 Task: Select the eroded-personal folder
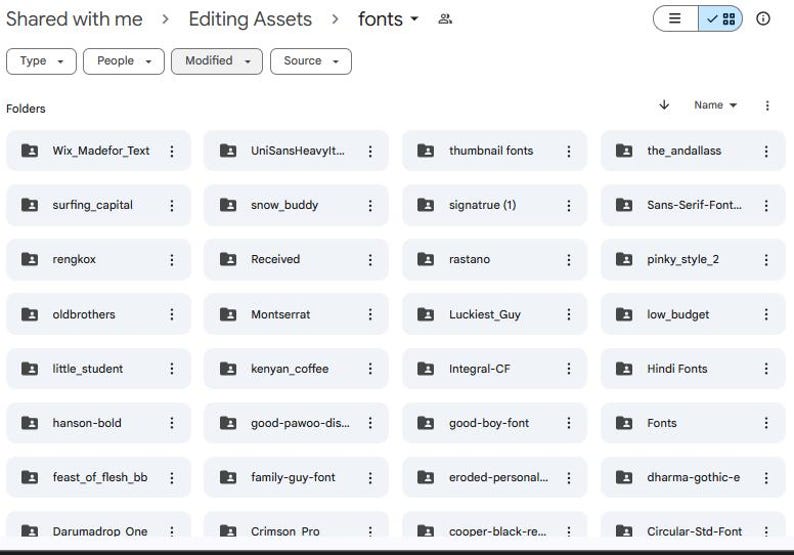pyautogui.click(x=495, y=478)
